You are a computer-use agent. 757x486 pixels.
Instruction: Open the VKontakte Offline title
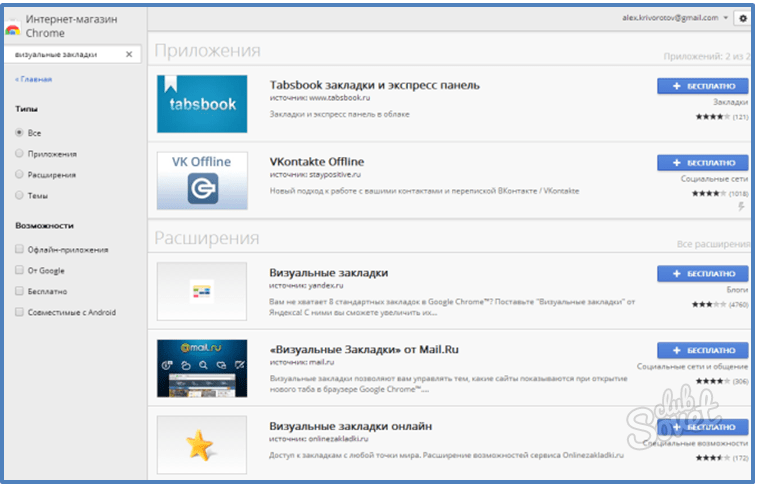317,162
